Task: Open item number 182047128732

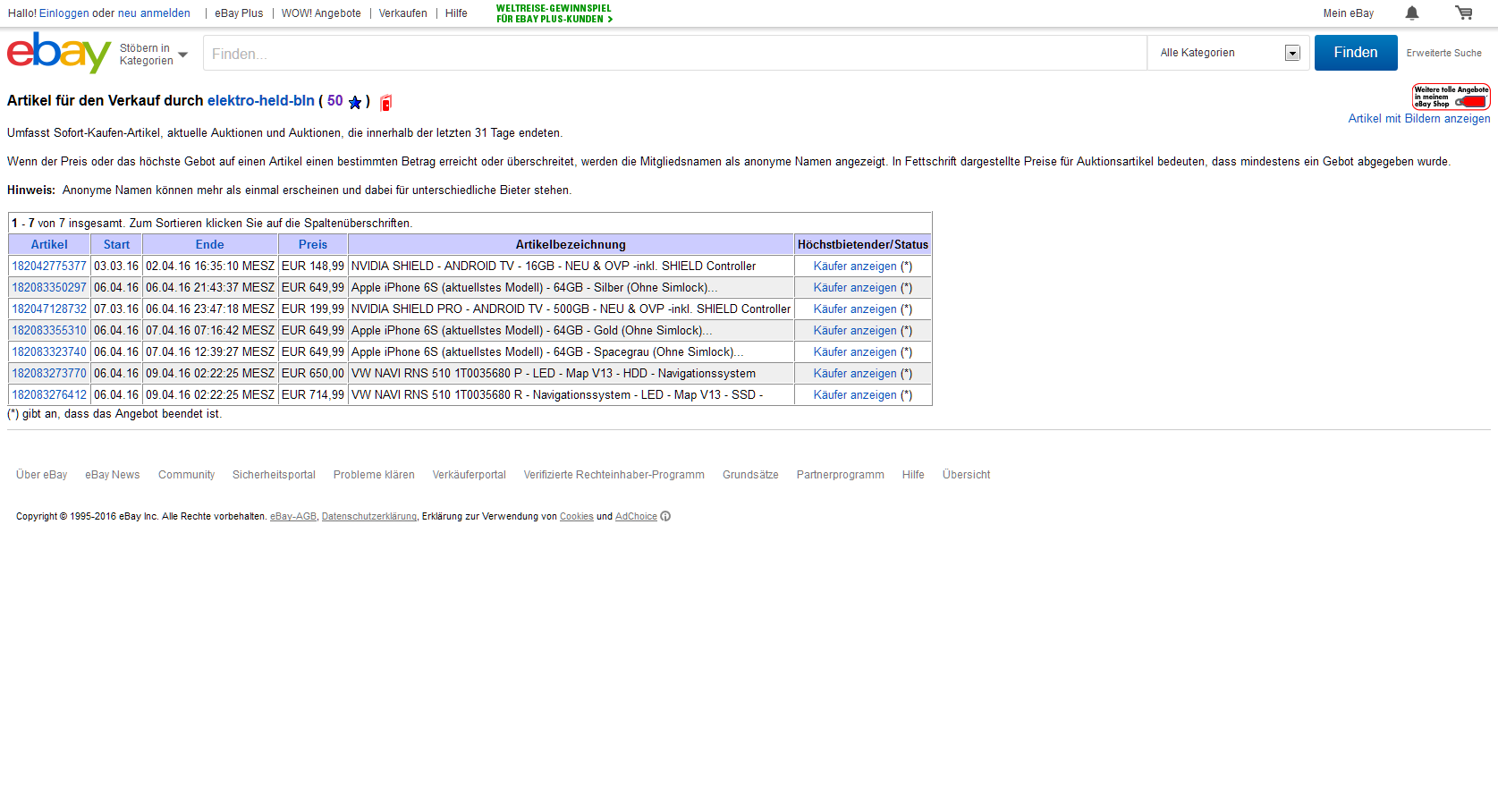Action: (49, 309)
